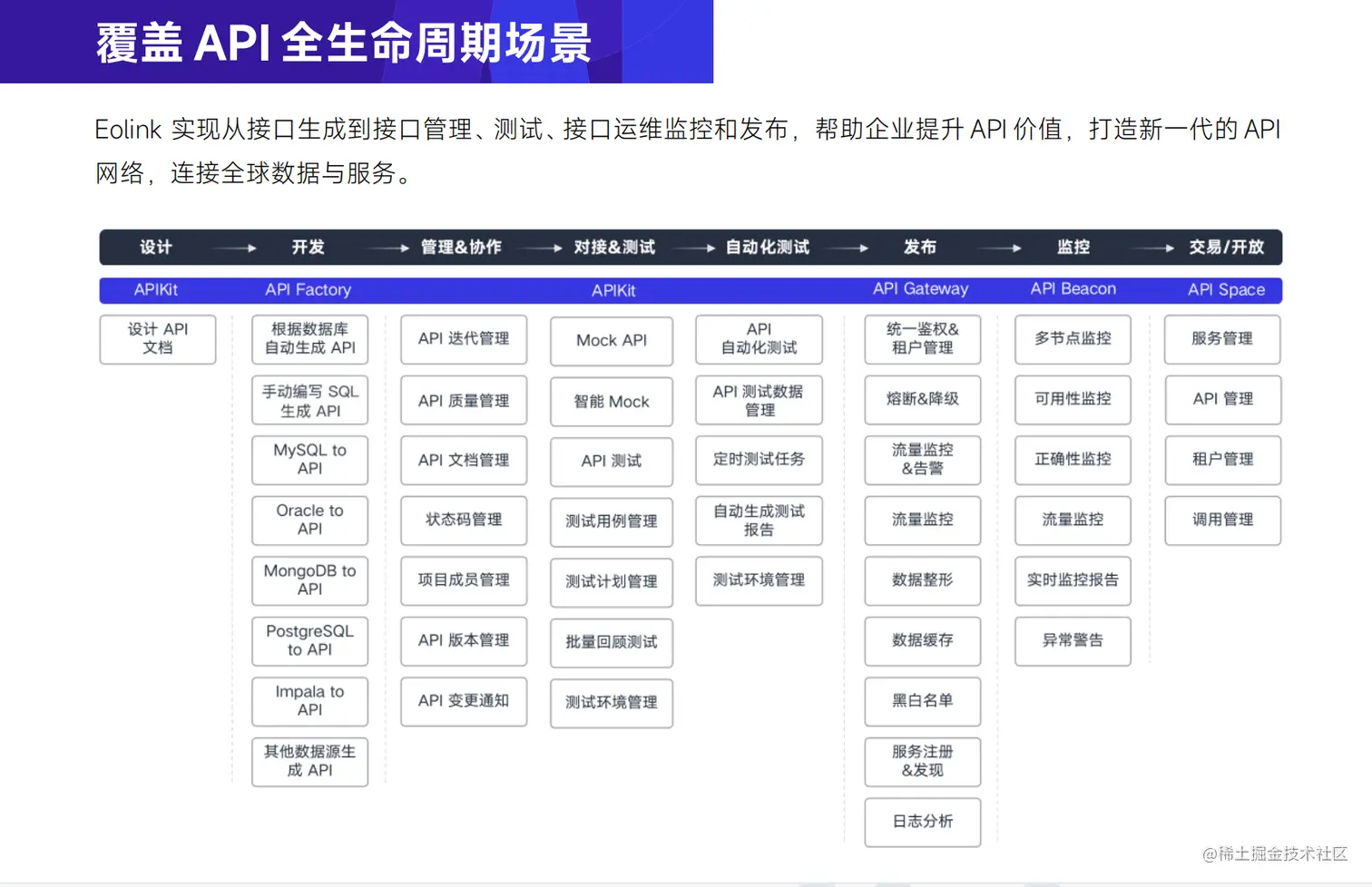Click the "设计 API 文档" box
Image resolution: width=1372 pixels, height=887 pixels.
click(158, 339)
